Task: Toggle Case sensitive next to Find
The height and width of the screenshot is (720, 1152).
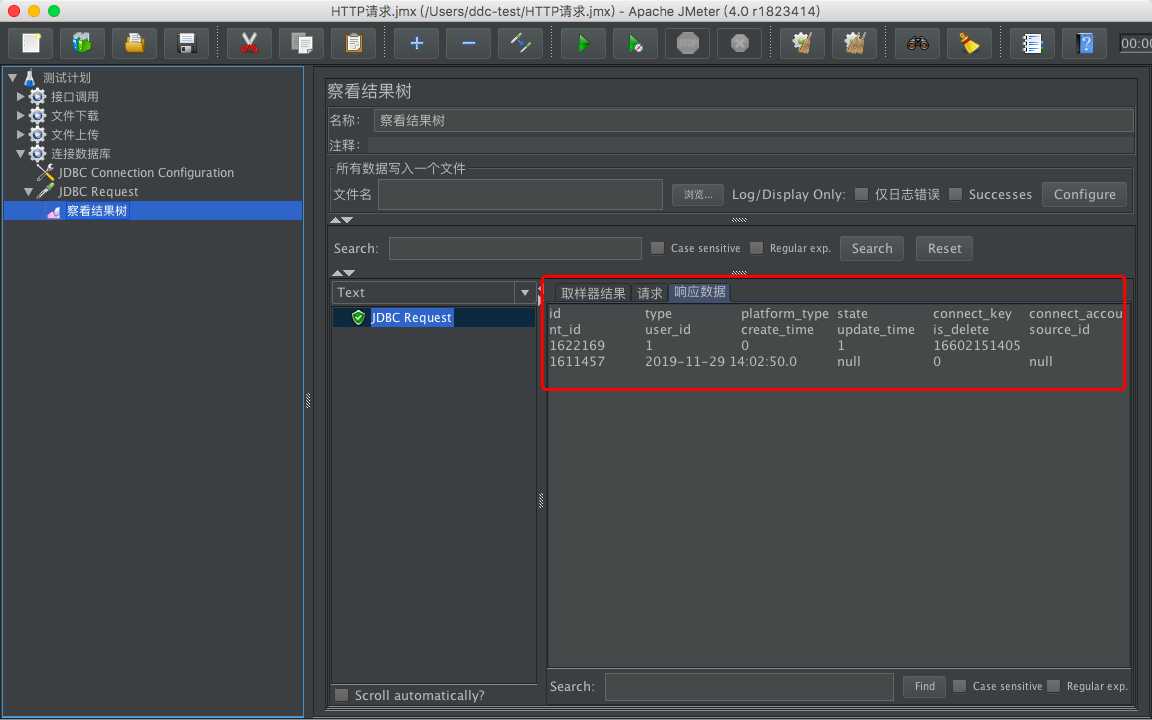Action: tap(960, 685)
